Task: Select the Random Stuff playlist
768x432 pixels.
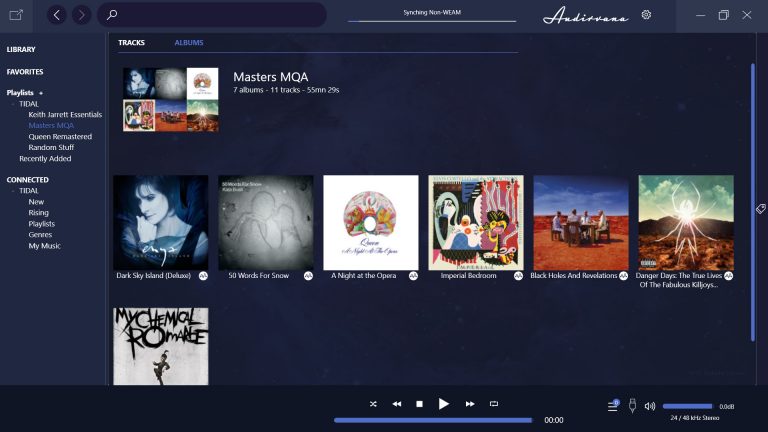Action: (51, 147)
